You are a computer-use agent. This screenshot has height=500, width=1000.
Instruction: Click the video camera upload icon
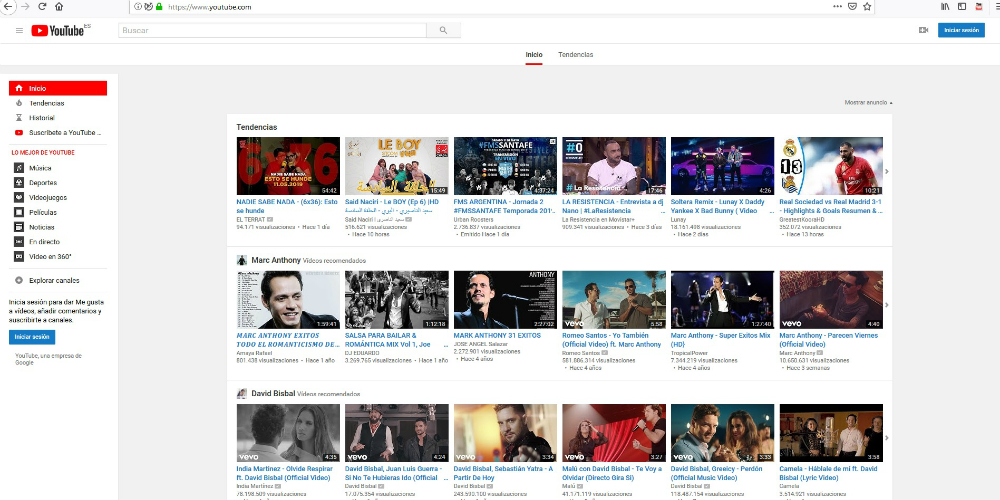pos(923,30)
